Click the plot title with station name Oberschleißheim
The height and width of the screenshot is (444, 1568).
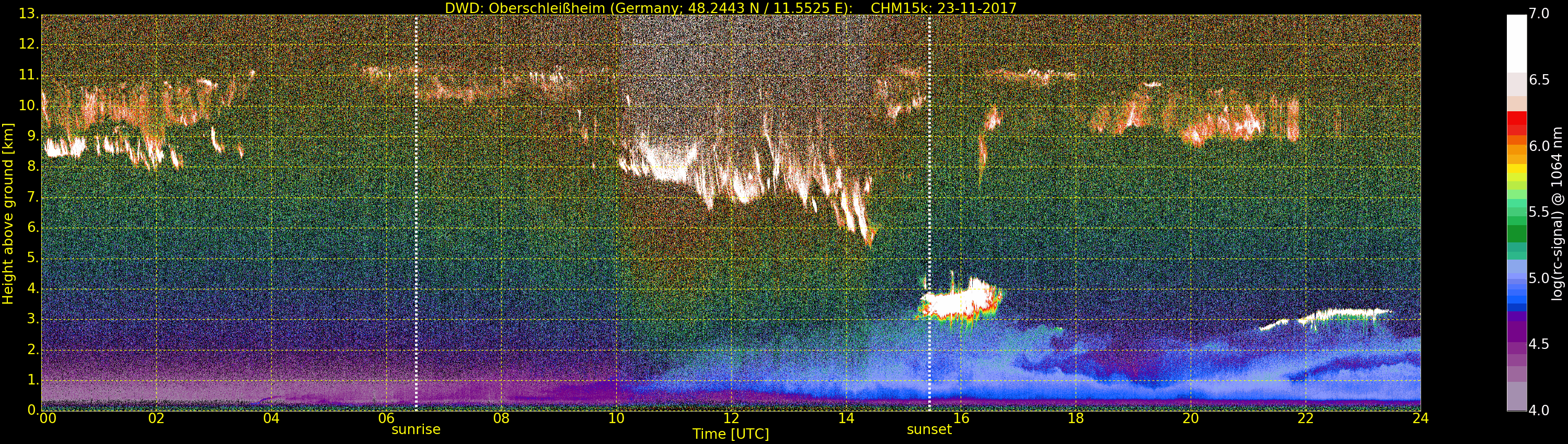point(731,8)
